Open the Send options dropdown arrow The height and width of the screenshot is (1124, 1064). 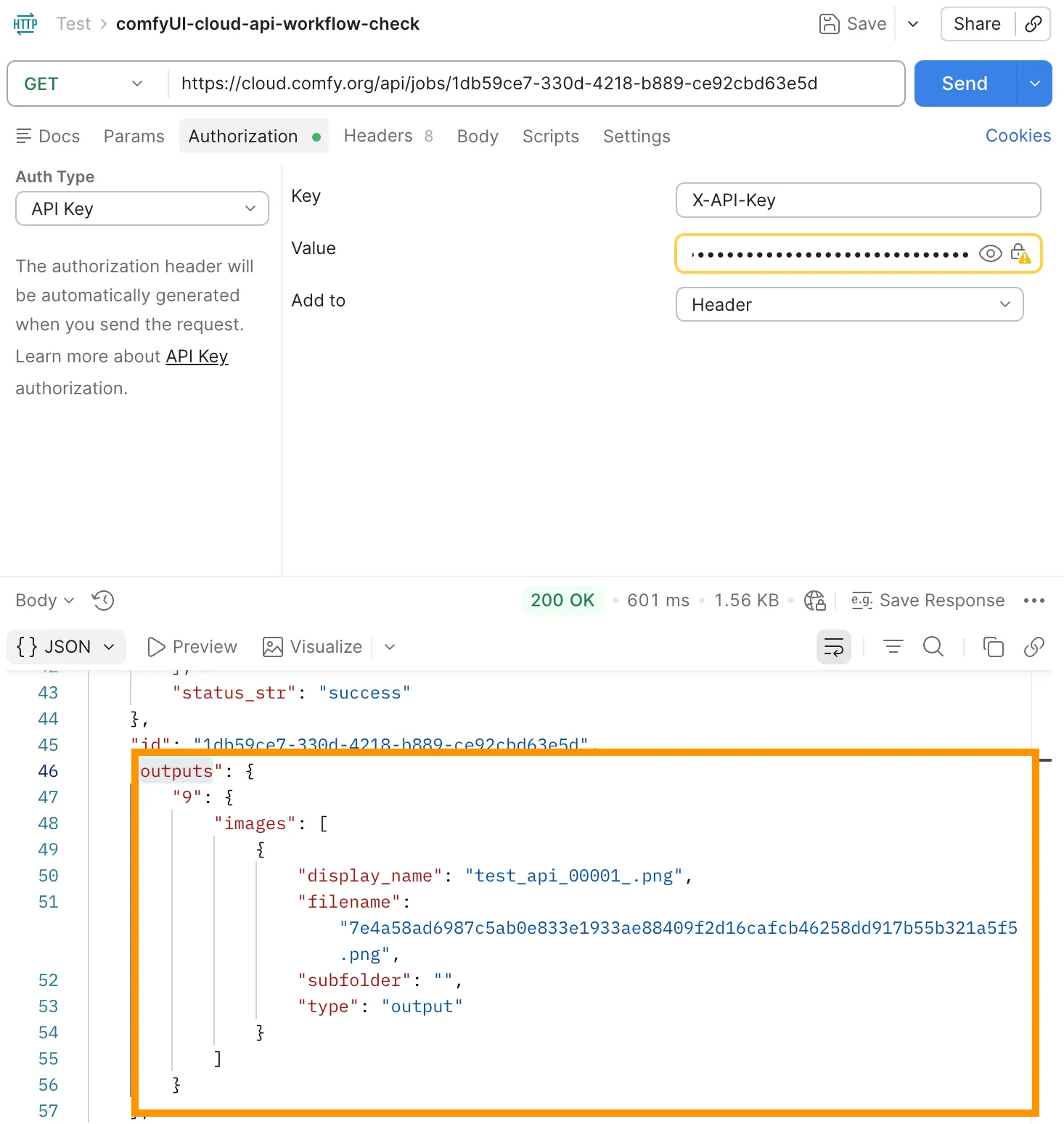click(1035, 84)
